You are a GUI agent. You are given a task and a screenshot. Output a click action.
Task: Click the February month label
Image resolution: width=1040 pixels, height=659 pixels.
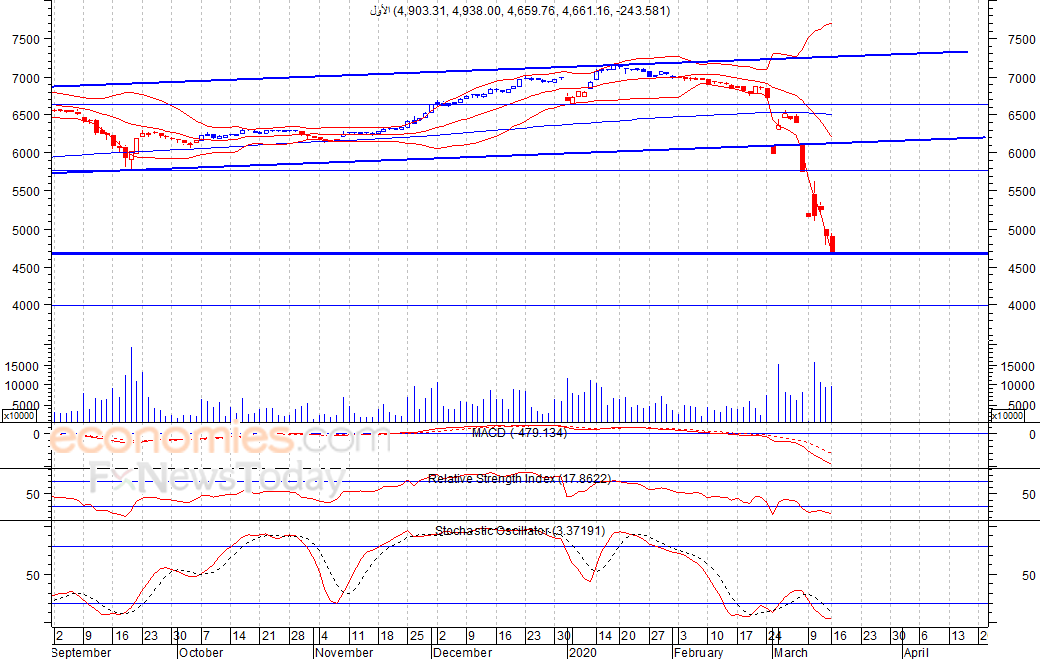coord(698,652)
